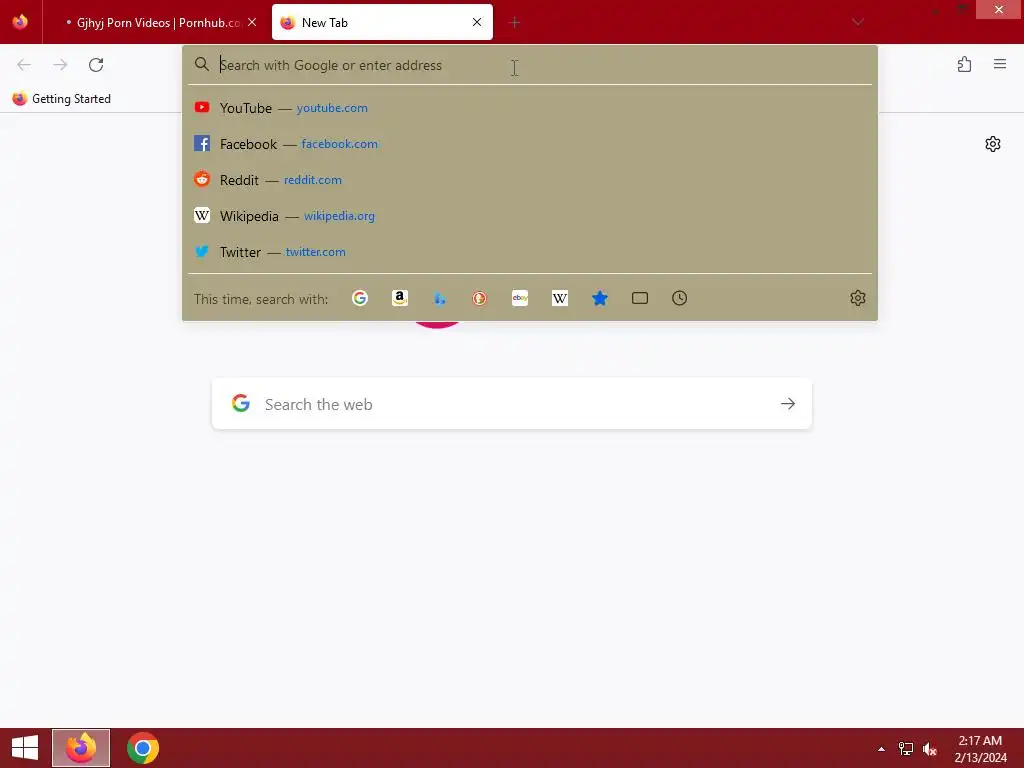1024x768 pixels.
Task: Search this time with eBay
Action: tap(520, 298)
